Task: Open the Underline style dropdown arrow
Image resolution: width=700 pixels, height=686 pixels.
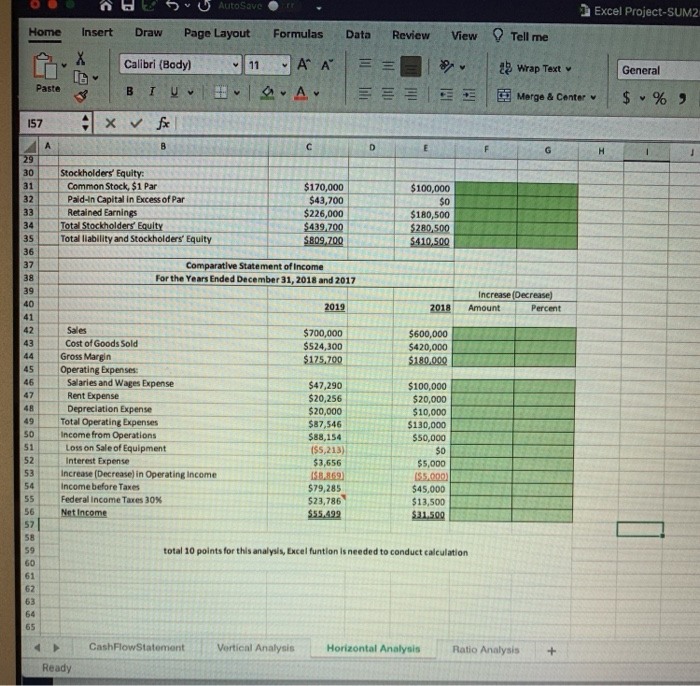Action: point(191,93)
